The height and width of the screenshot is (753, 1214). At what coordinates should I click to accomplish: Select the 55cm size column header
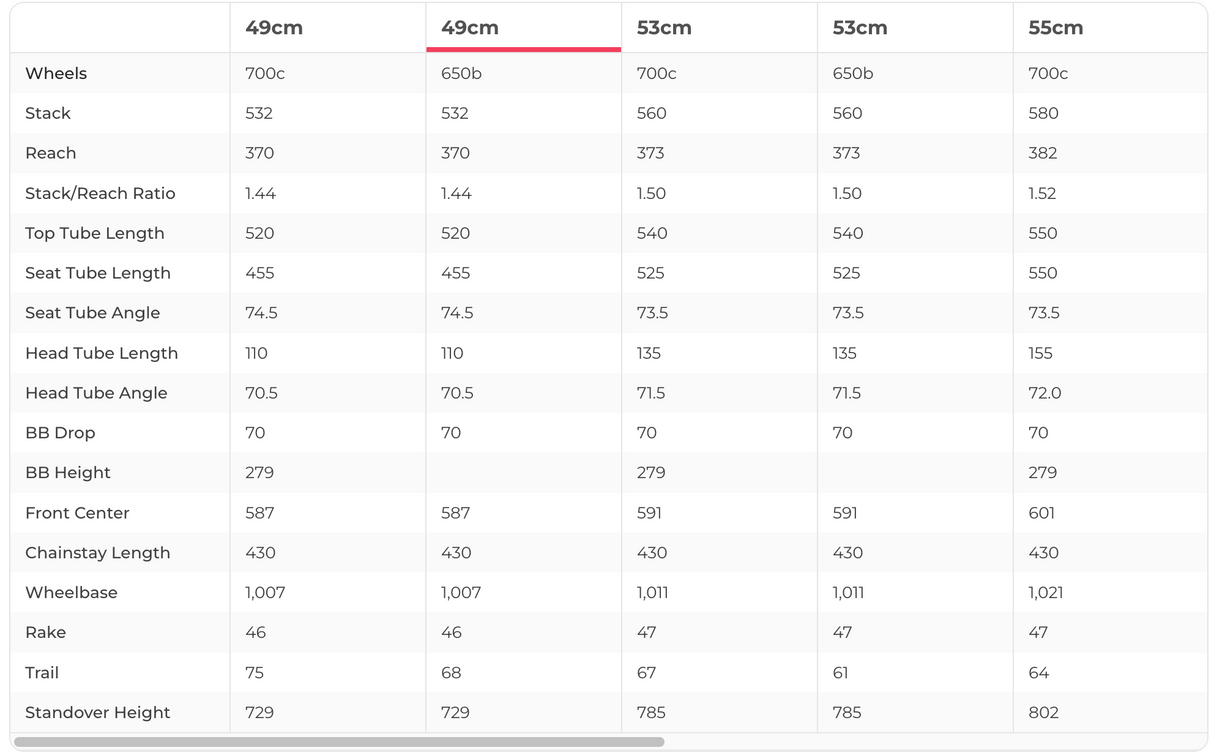pyautogui.click(x=1055, y=28)
